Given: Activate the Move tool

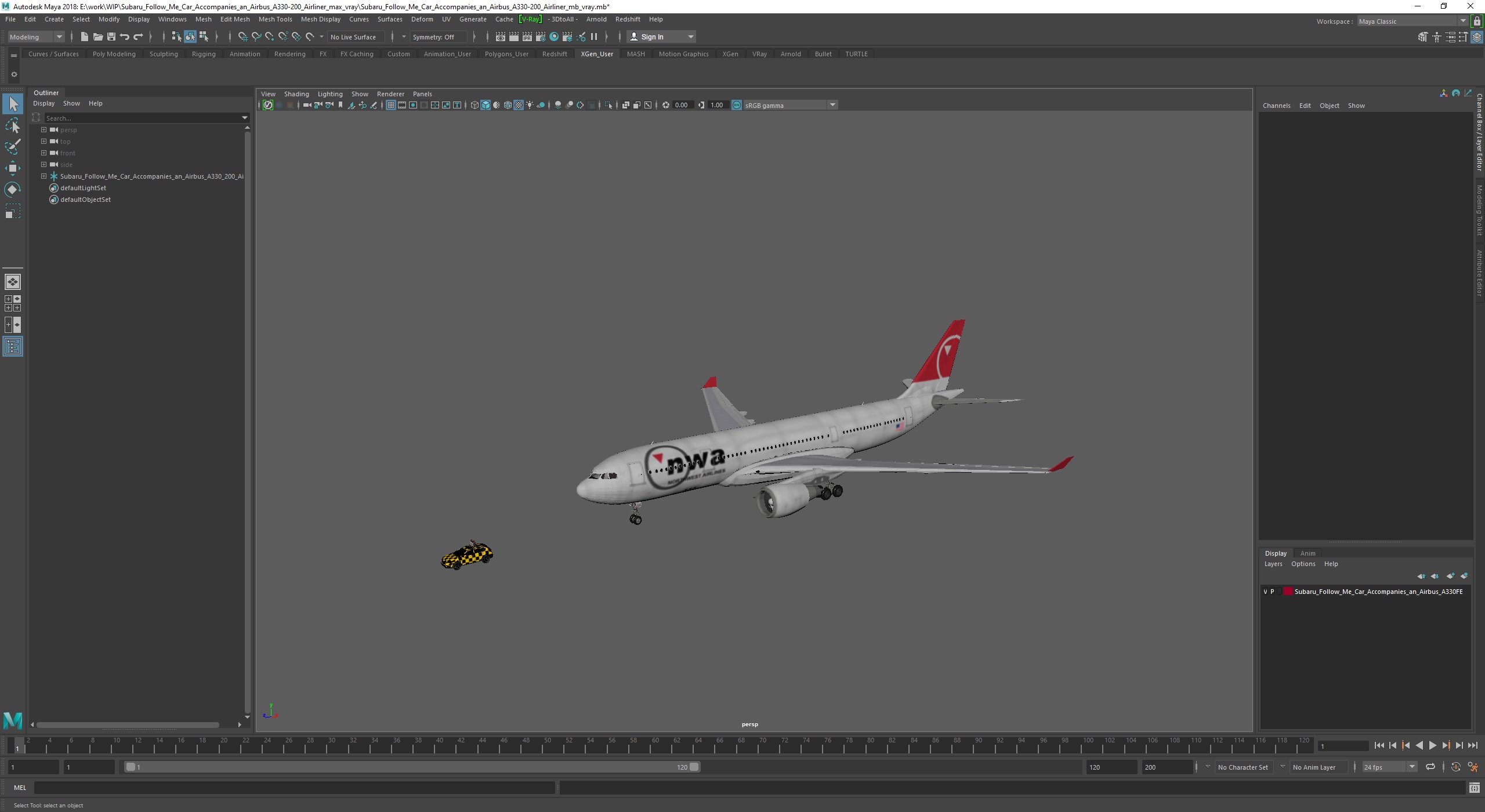Looking at the screenshot, I should [13, 168].
